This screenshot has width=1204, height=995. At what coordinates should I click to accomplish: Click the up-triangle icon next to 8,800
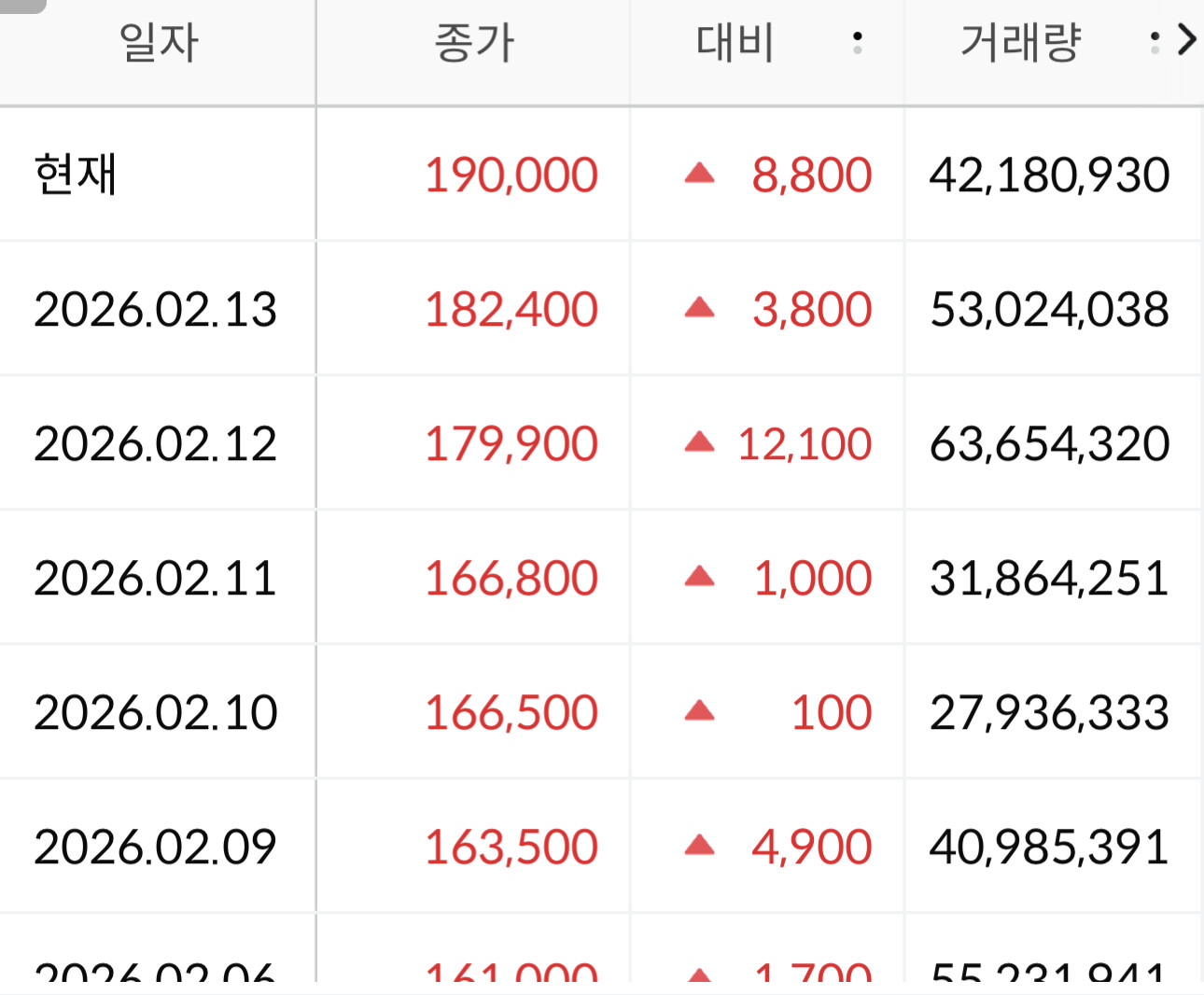coord(699,173)
